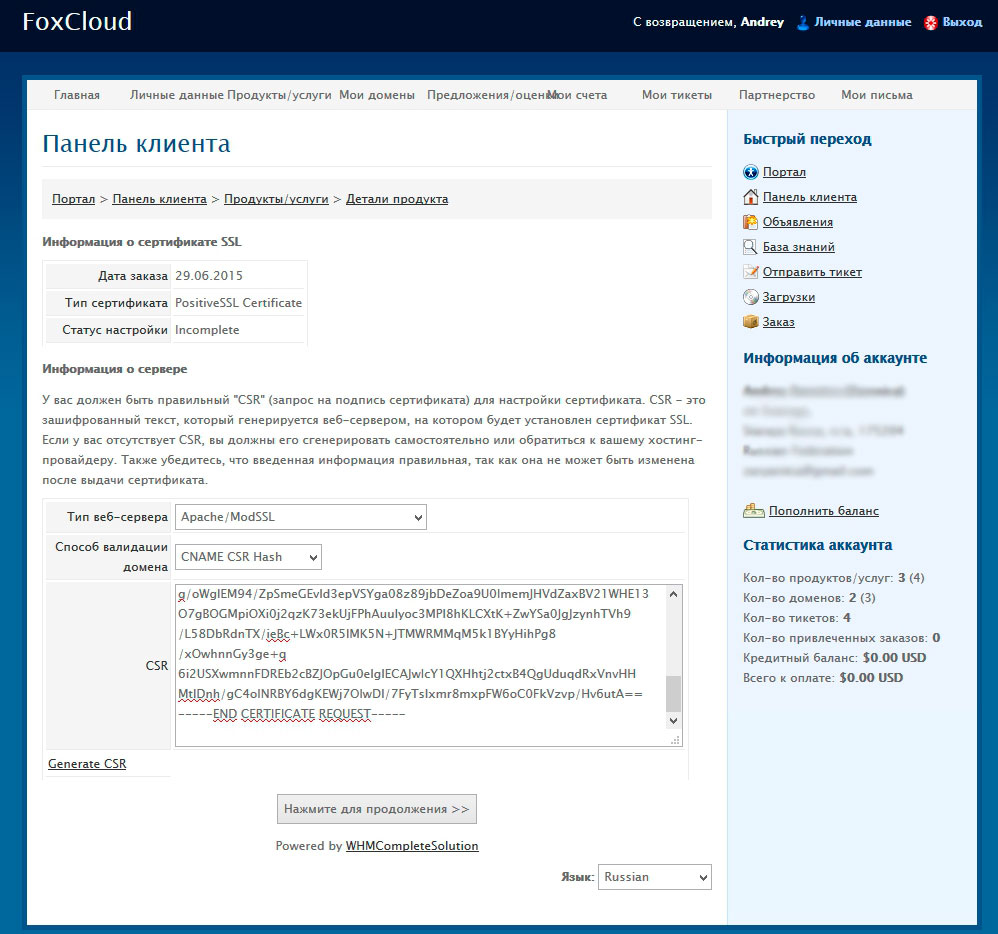This screenshot has height=934, width=998.
Task: Click the Заказ box icon
Action: click(750, 322)
